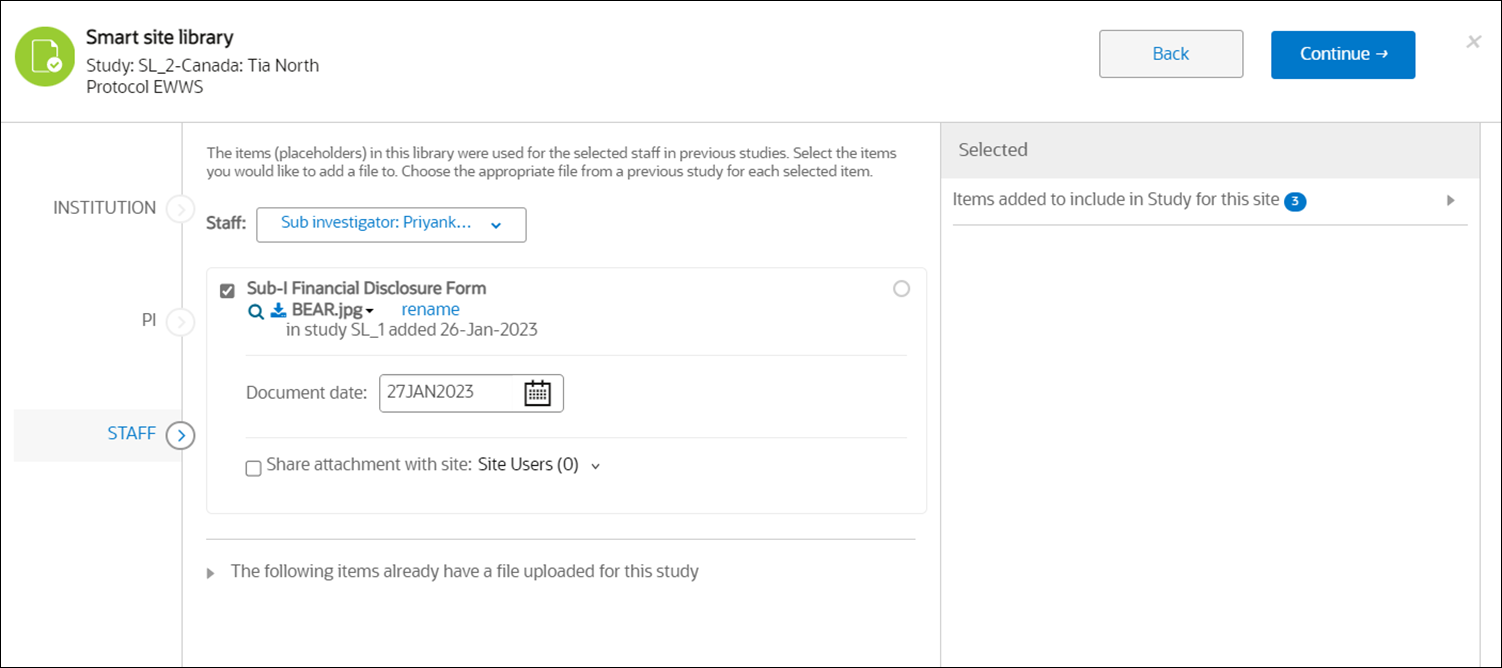Expand items already having a file uploaded
1502x668 pixels.
[x=211, y=573]
